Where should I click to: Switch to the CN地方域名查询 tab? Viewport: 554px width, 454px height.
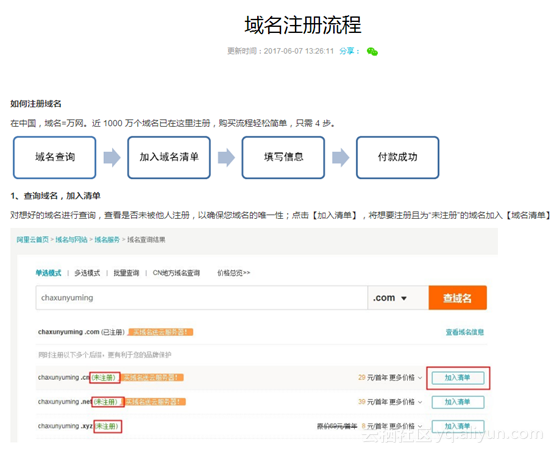coord(176,273)
